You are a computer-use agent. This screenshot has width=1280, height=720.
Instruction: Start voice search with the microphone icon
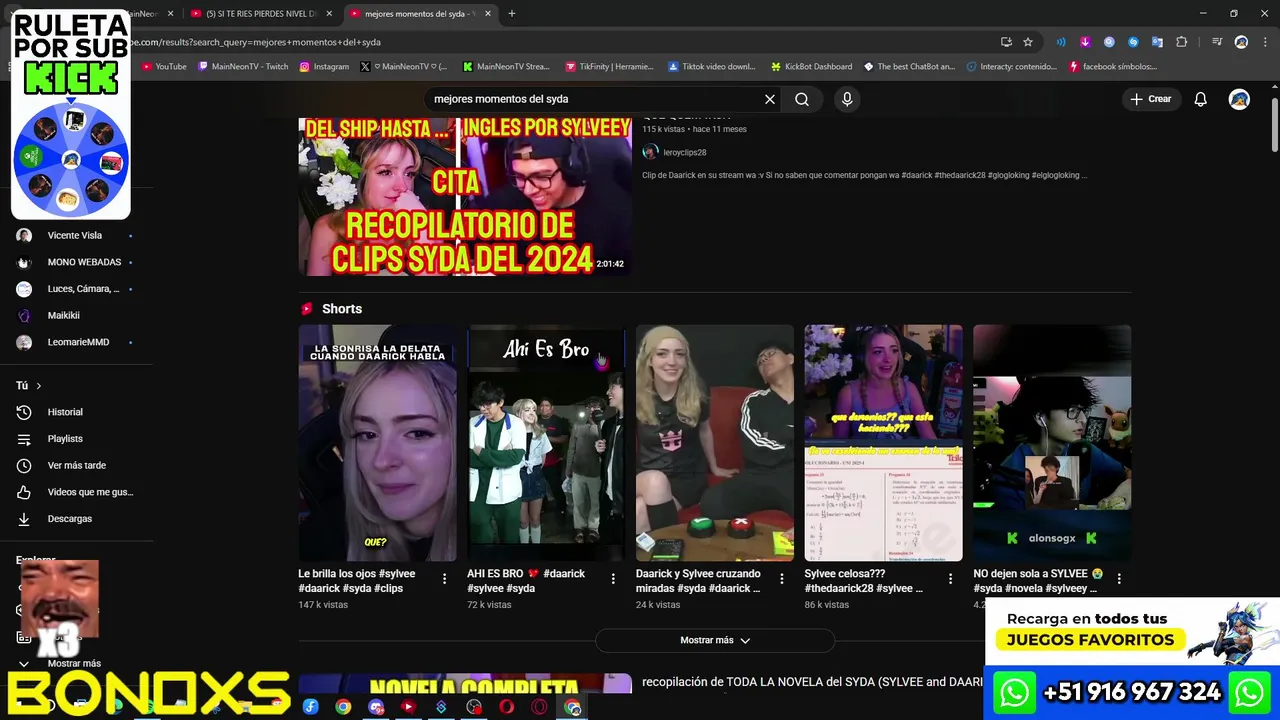[847, 99]
